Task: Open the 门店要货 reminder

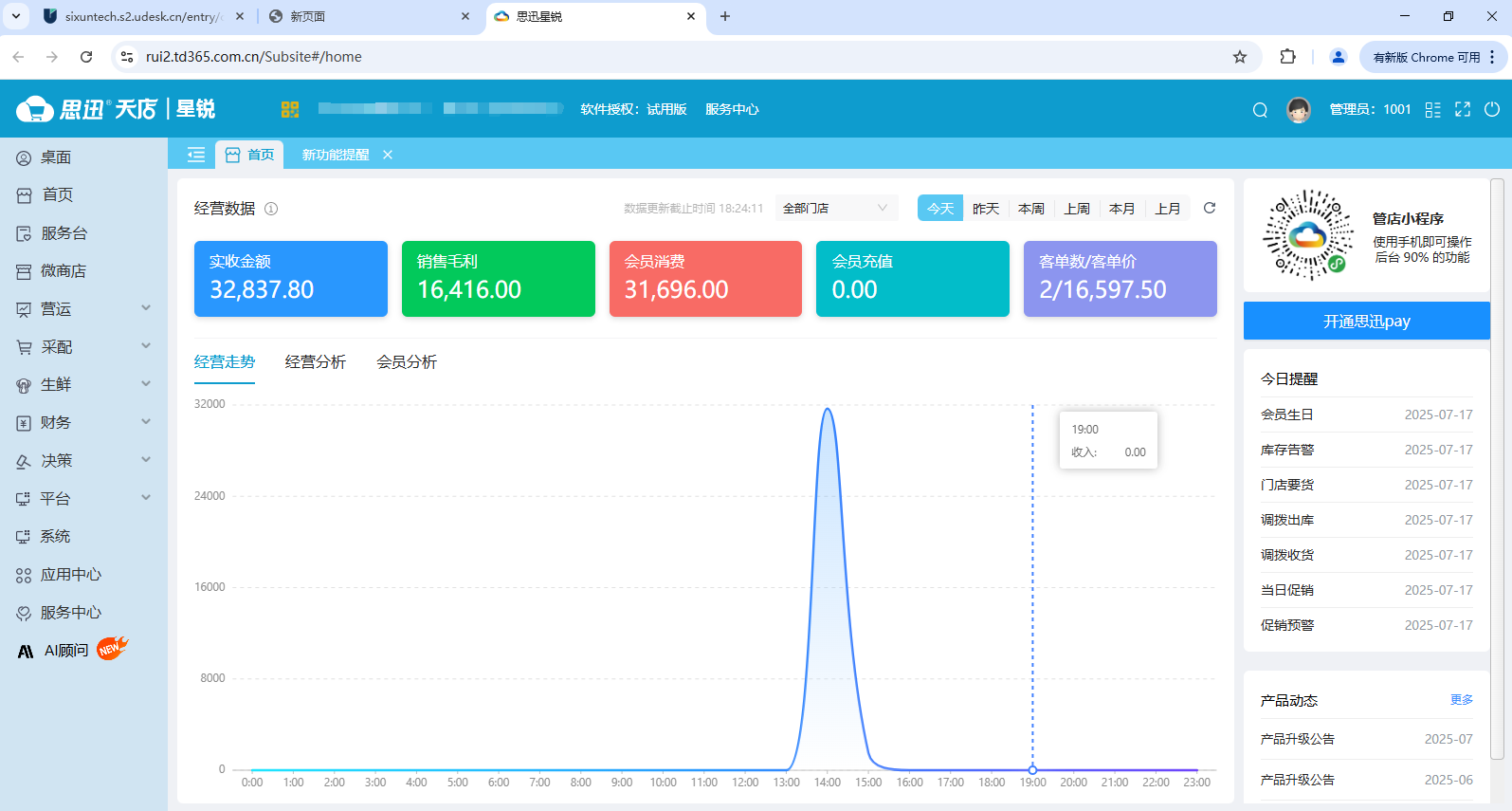Action: [1367, 485]
